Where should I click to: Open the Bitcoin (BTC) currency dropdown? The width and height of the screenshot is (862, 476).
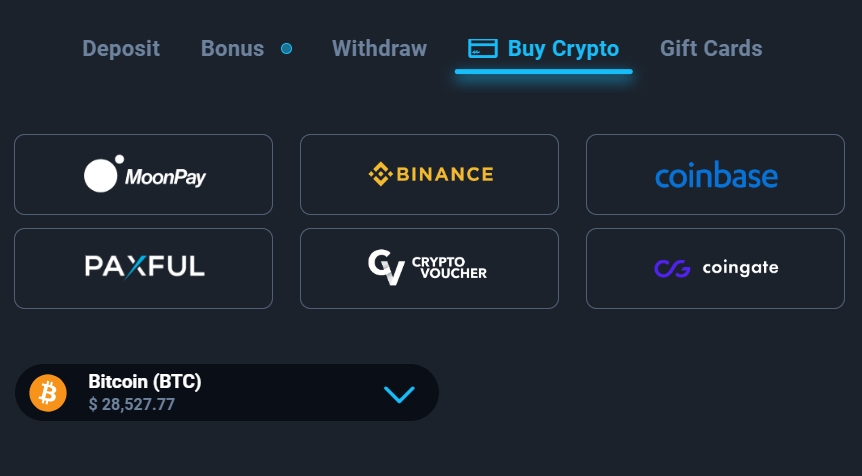(227, 392)
